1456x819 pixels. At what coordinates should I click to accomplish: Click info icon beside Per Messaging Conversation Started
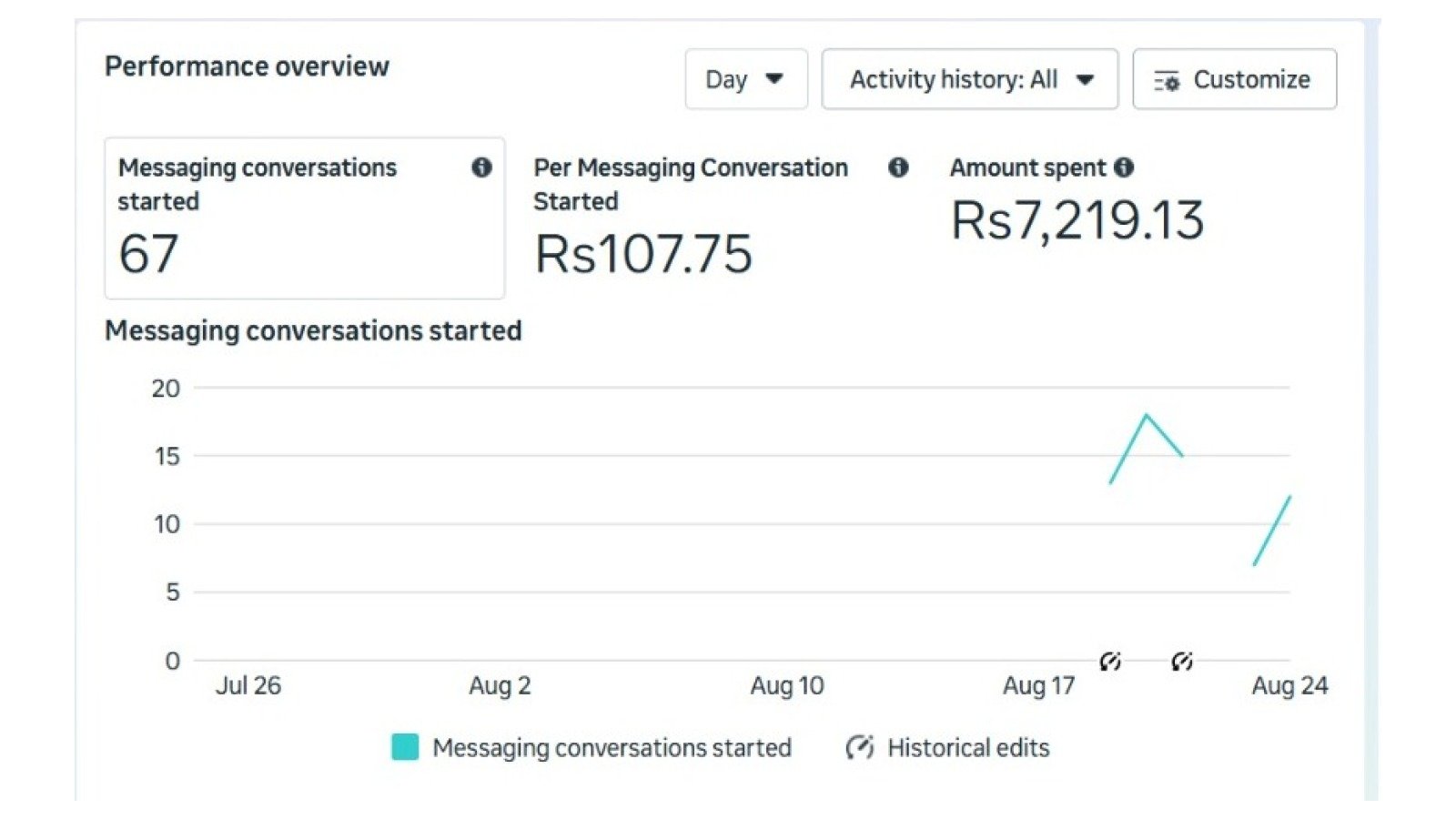click(898, 167)
